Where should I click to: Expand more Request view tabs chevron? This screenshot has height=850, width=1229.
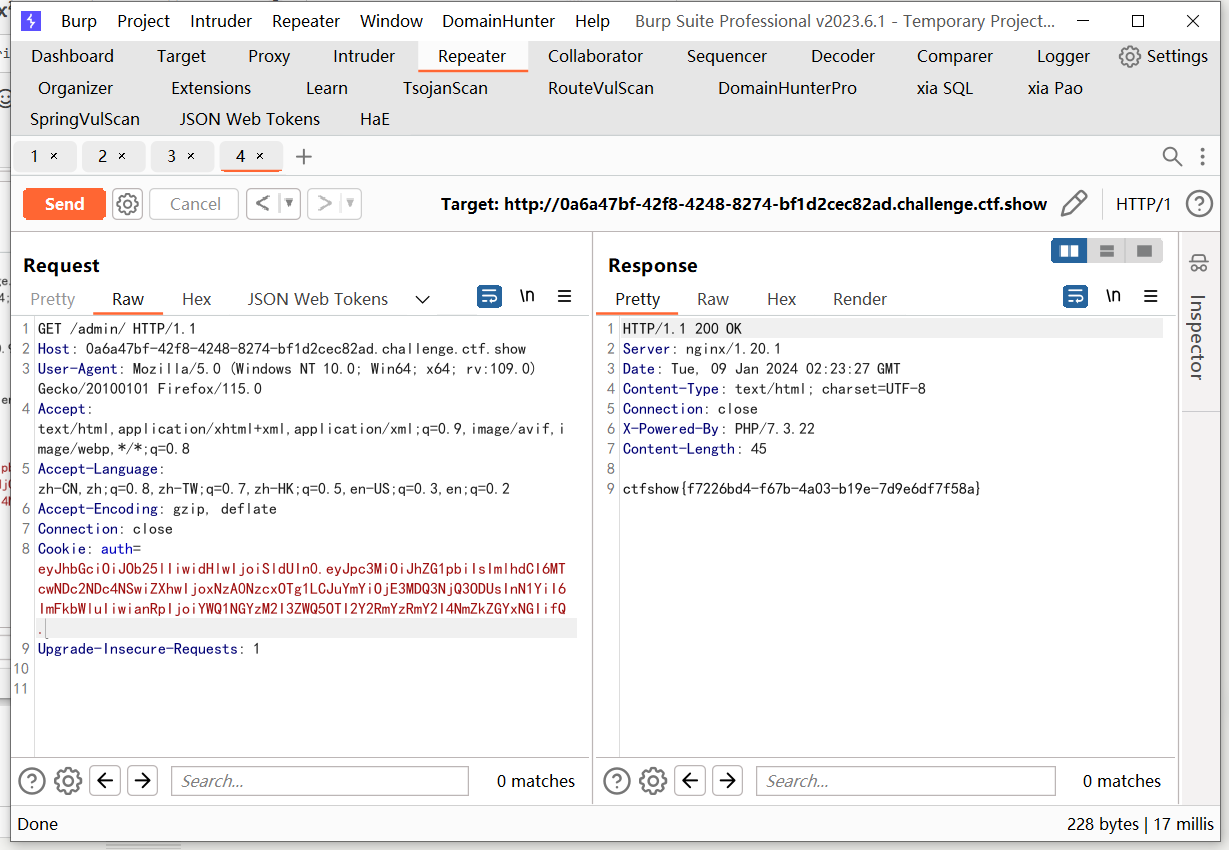pyautogui.click(x=423, y=299)
